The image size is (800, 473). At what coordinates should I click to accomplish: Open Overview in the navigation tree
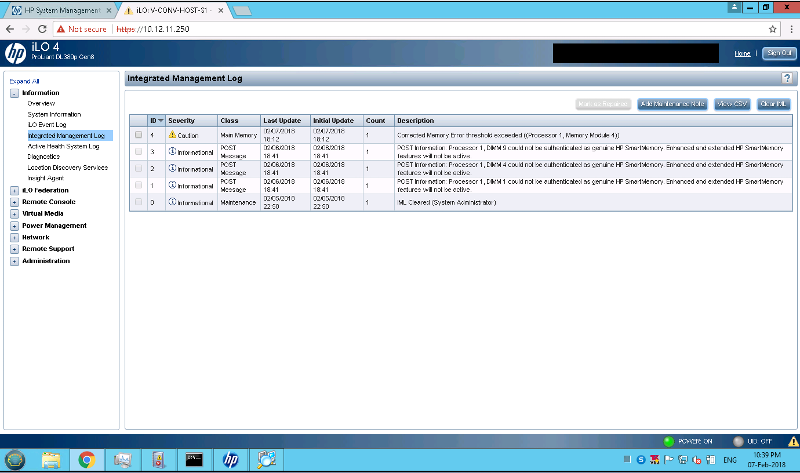click(x=41, y=104)
